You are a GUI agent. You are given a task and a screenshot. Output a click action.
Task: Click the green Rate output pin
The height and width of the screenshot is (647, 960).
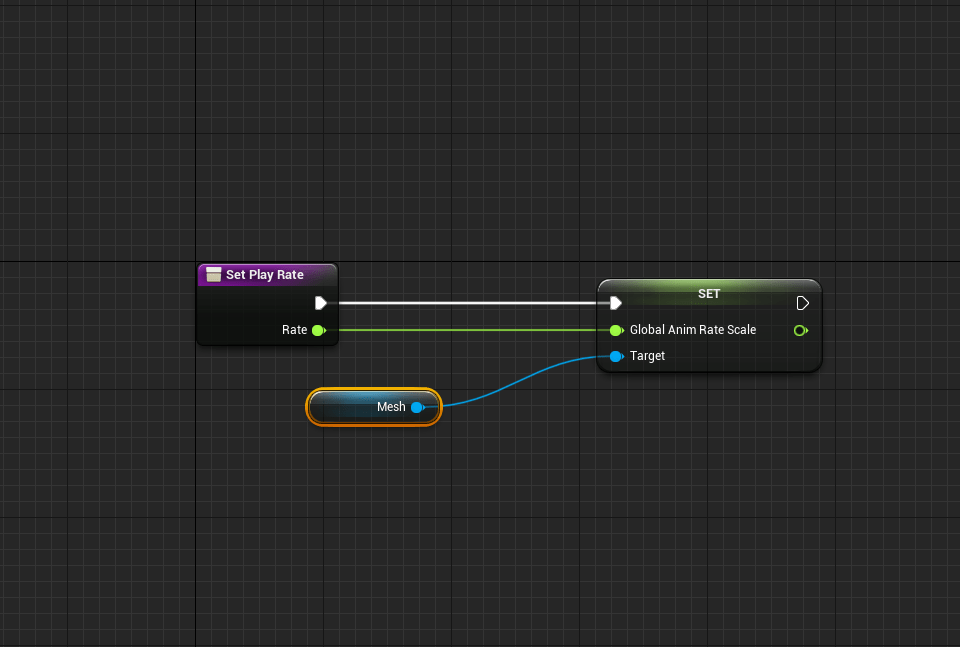[318, 330]
